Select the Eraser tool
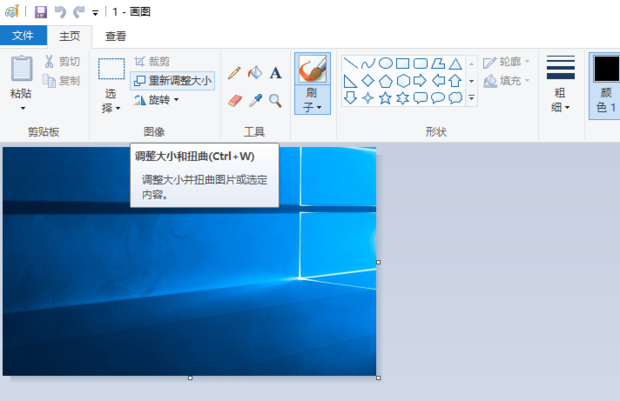The image size is (620, 401). pos(234,100)
